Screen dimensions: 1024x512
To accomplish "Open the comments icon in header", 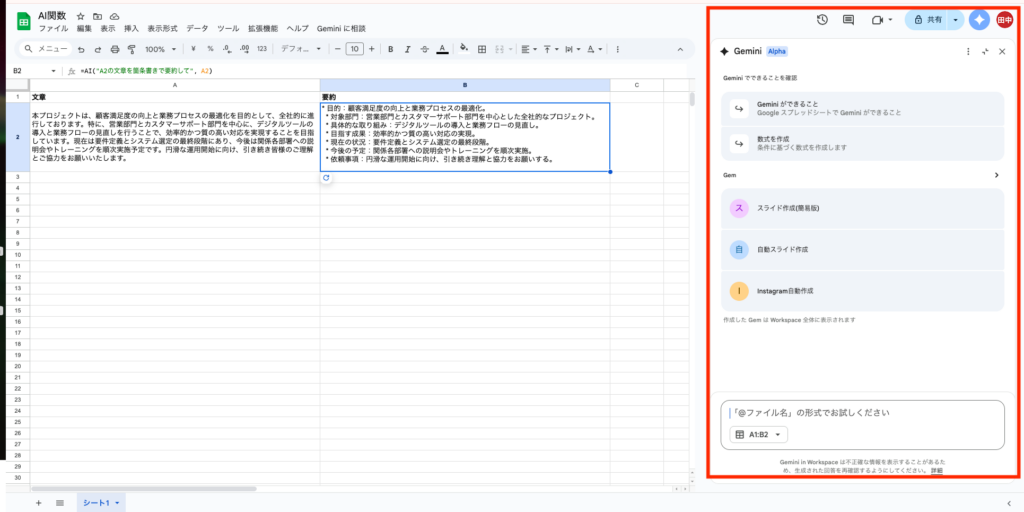I will pyautogui.click(x=848, y=19).
